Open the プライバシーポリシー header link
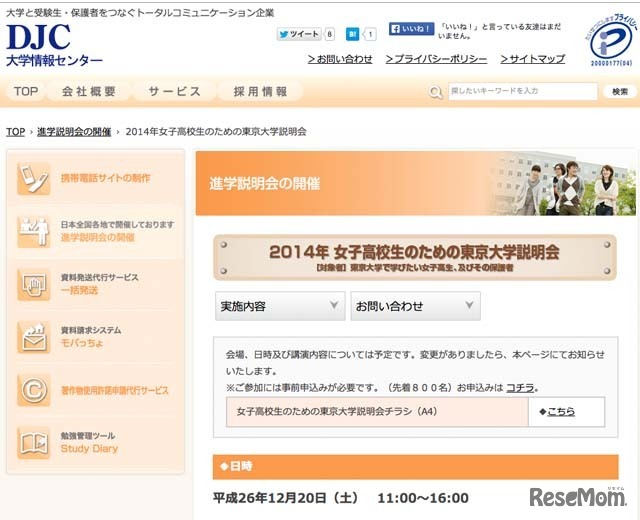 click(436, 59)
